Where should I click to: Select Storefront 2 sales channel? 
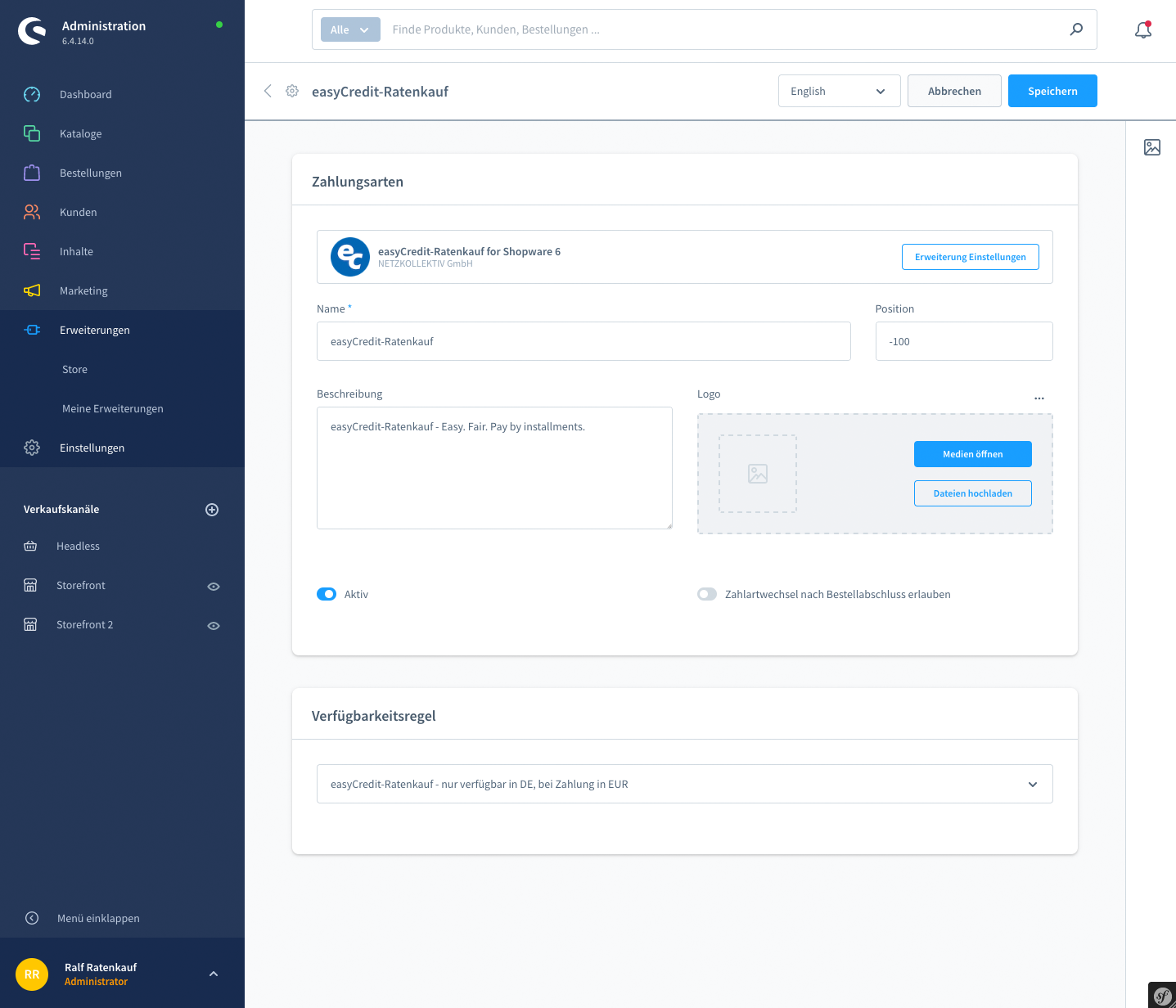(x=85, y=624)
